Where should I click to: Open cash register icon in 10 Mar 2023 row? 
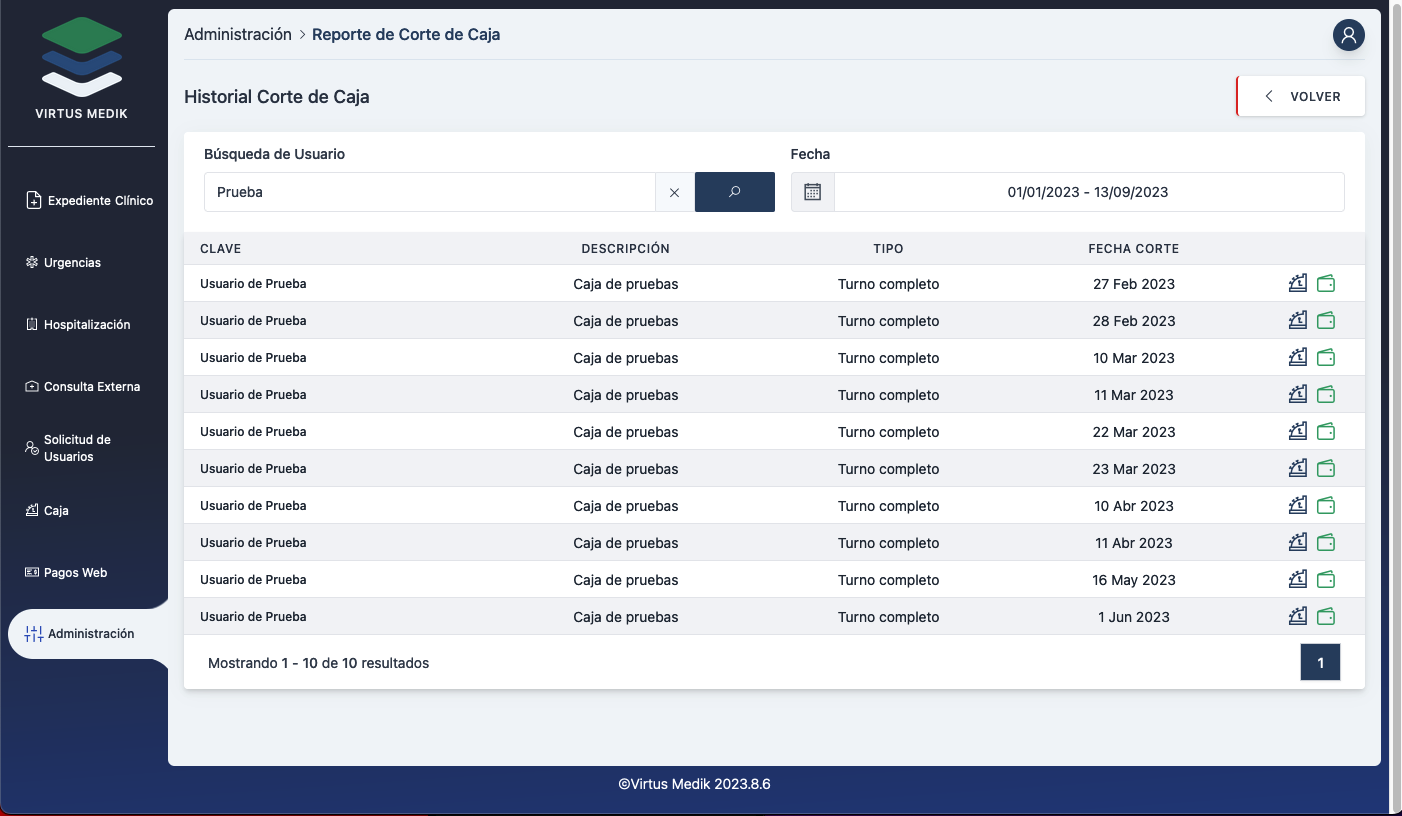tap(1298, 358)
